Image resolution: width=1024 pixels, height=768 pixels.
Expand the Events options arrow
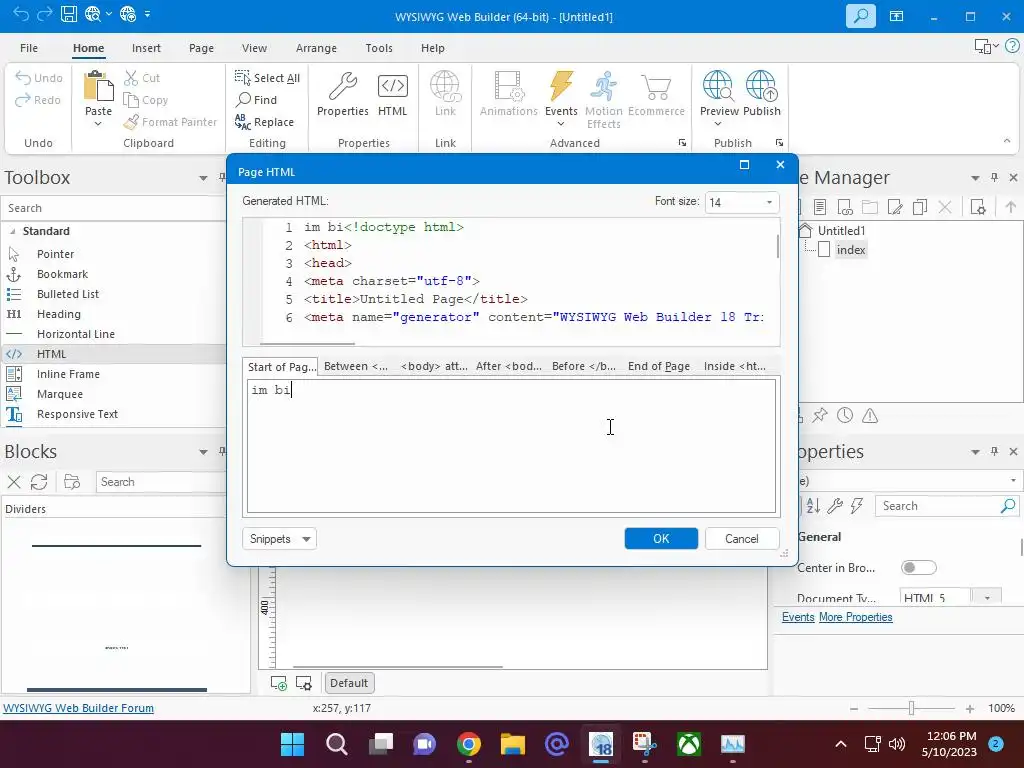pyautogui.click(x=561, y=123)
